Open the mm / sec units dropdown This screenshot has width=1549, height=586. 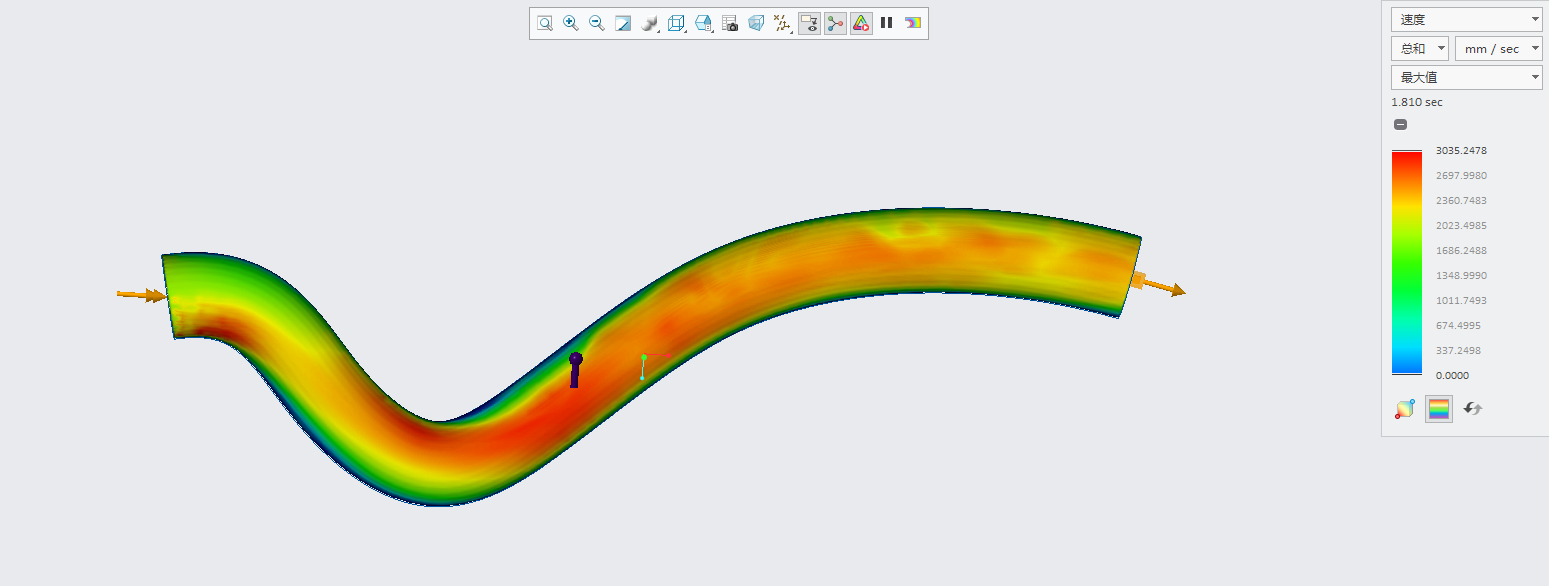pyautogui.click(x=1498, y=49)
